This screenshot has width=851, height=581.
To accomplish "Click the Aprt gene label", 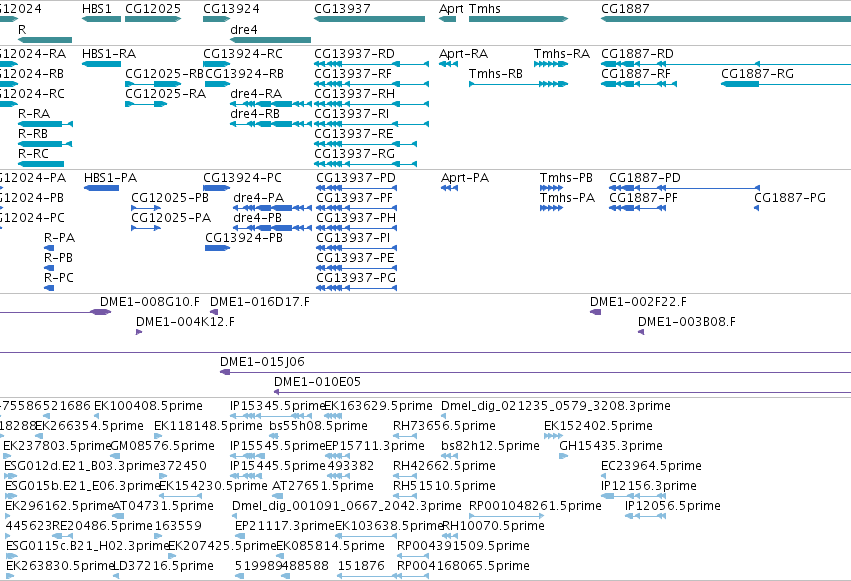I will [451, 9].
